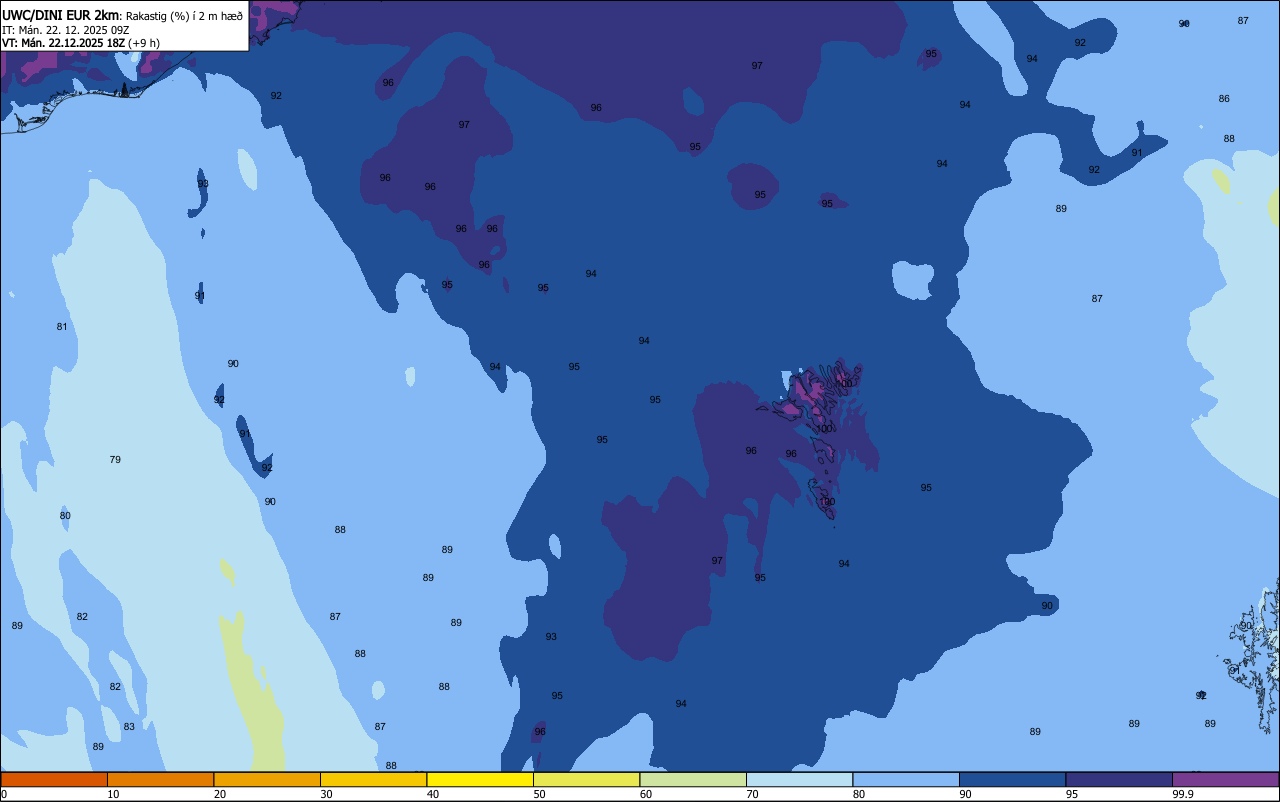The width and height of the screenshot is (1280, 802).
Task: Click the legend tick label "99.9"
Action: (x=1183, y=794)
